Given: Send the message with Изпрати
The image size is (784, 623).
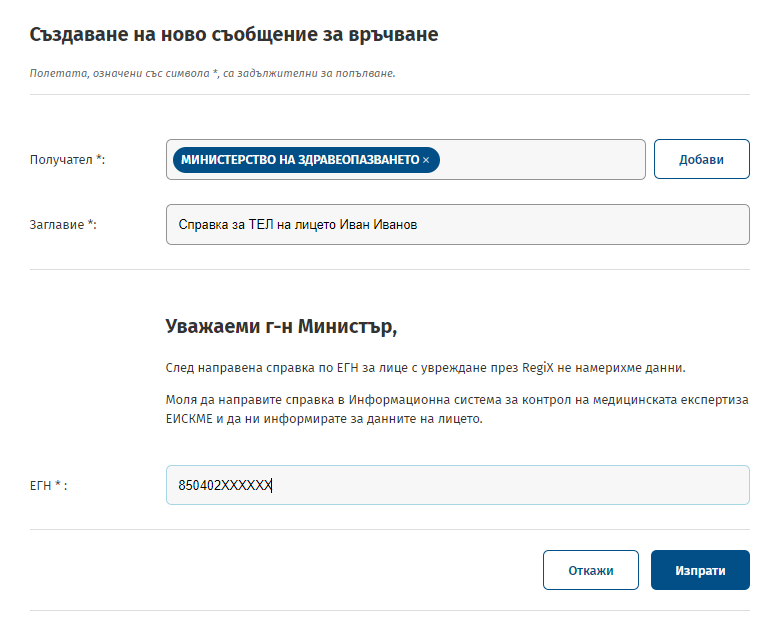Looking at the screenshot, I should click(700, 570).
